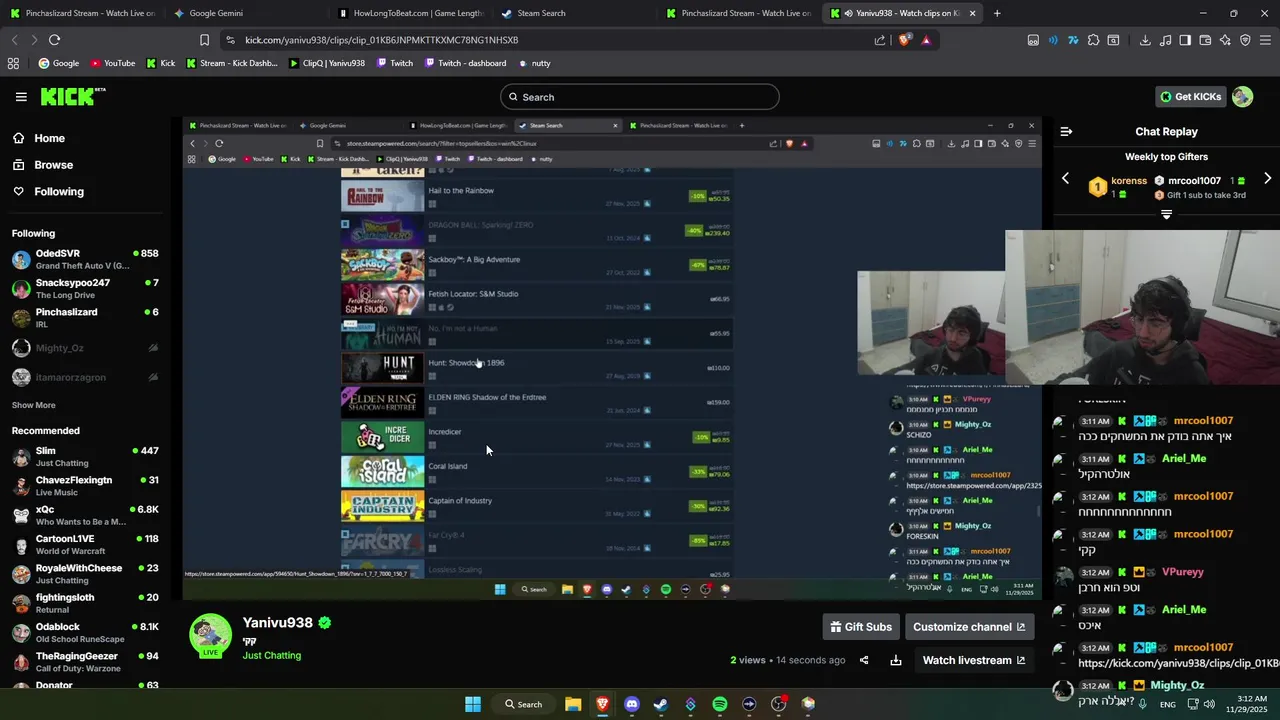Screen dimensions: 1280x720
Task: Open xQc recommended channel
Action: 85,515
